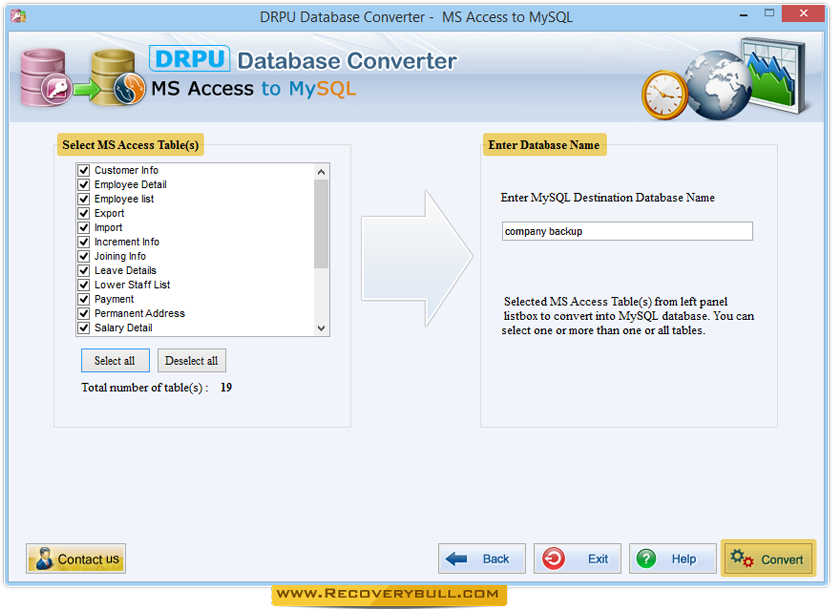Screen dimensions: 833x609
Task: Click the Total number of table(s) label
Action: pyautogui.click(x=144, y=387)
